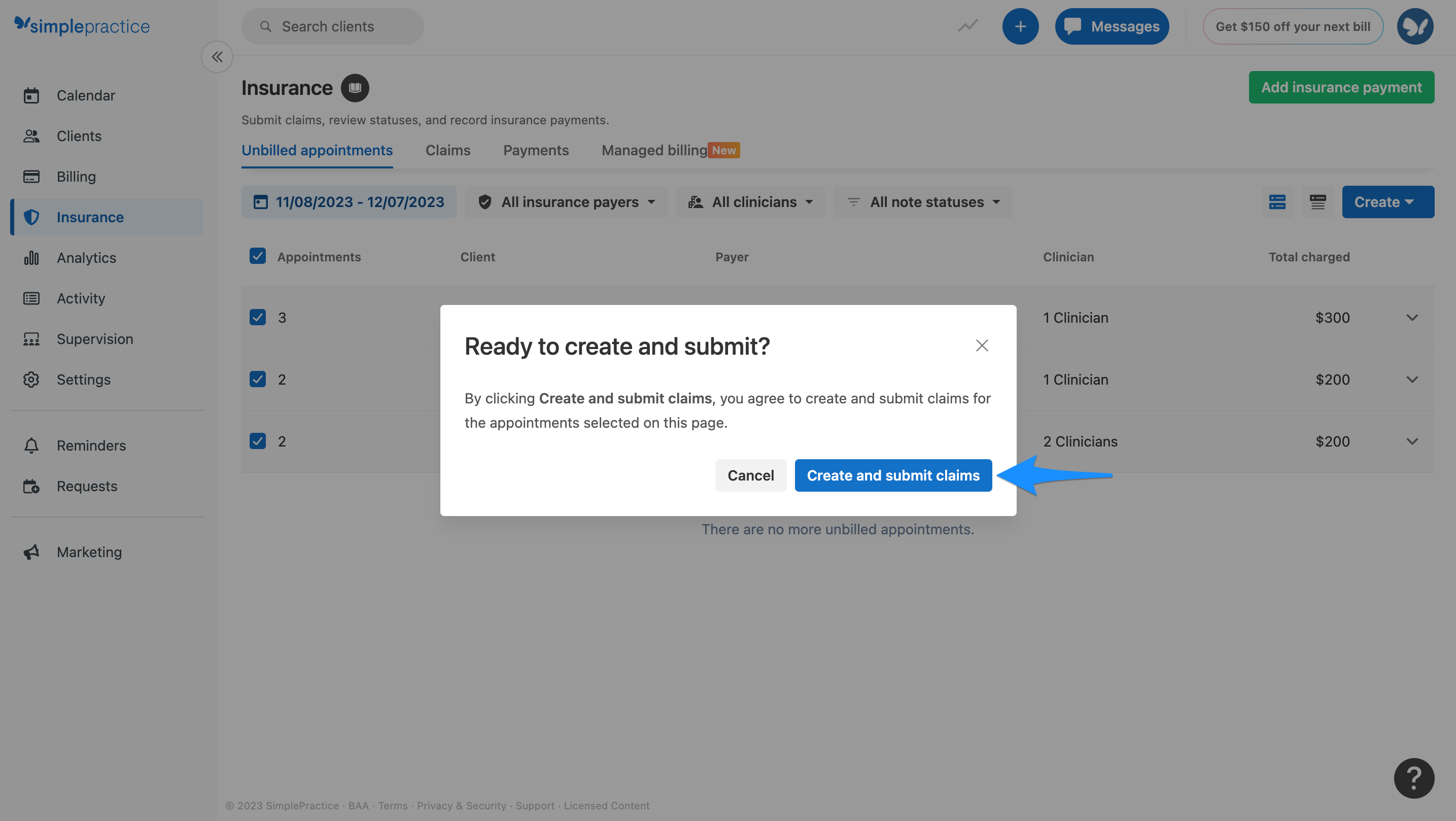The image size is (1456, 821).
Task: Expand the 1 Clinician $200 row chevron
Action: pos(1412,379)
